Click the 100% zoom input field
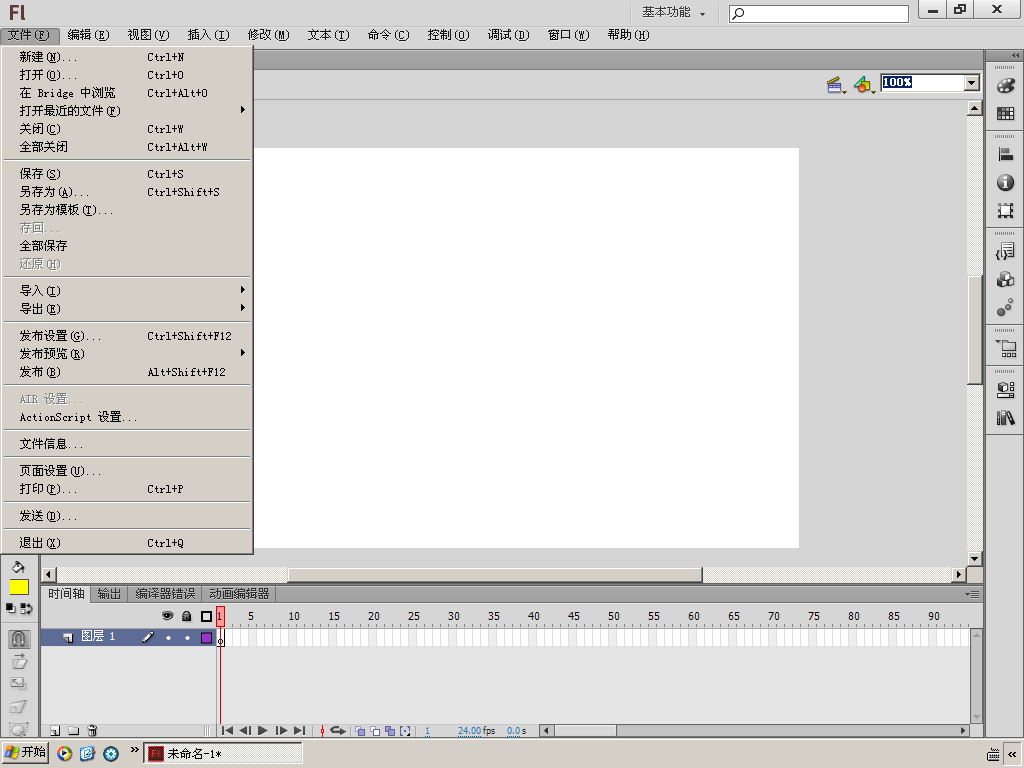The image size is (1024, 768). click(x=922, y=82)
